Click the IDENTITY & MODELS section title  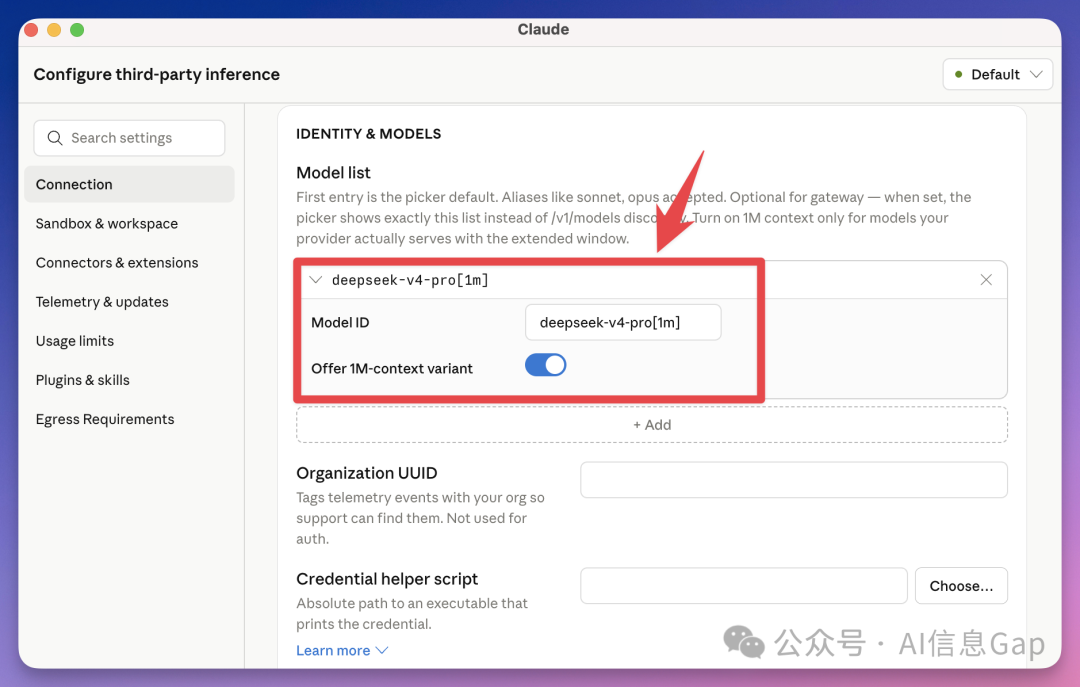click(368, 134)
